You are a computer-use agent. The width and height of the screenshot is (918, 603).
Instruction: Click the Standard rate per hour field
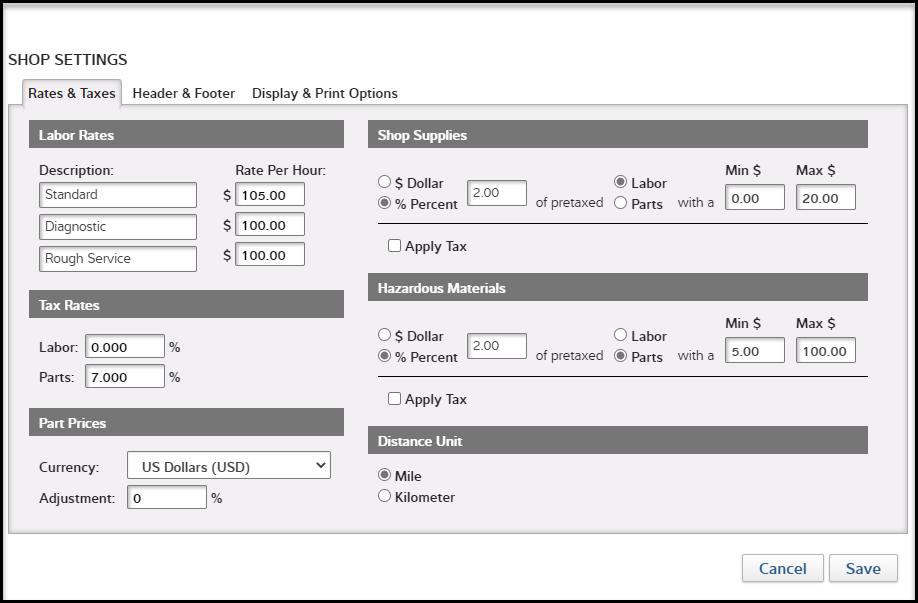269,194
